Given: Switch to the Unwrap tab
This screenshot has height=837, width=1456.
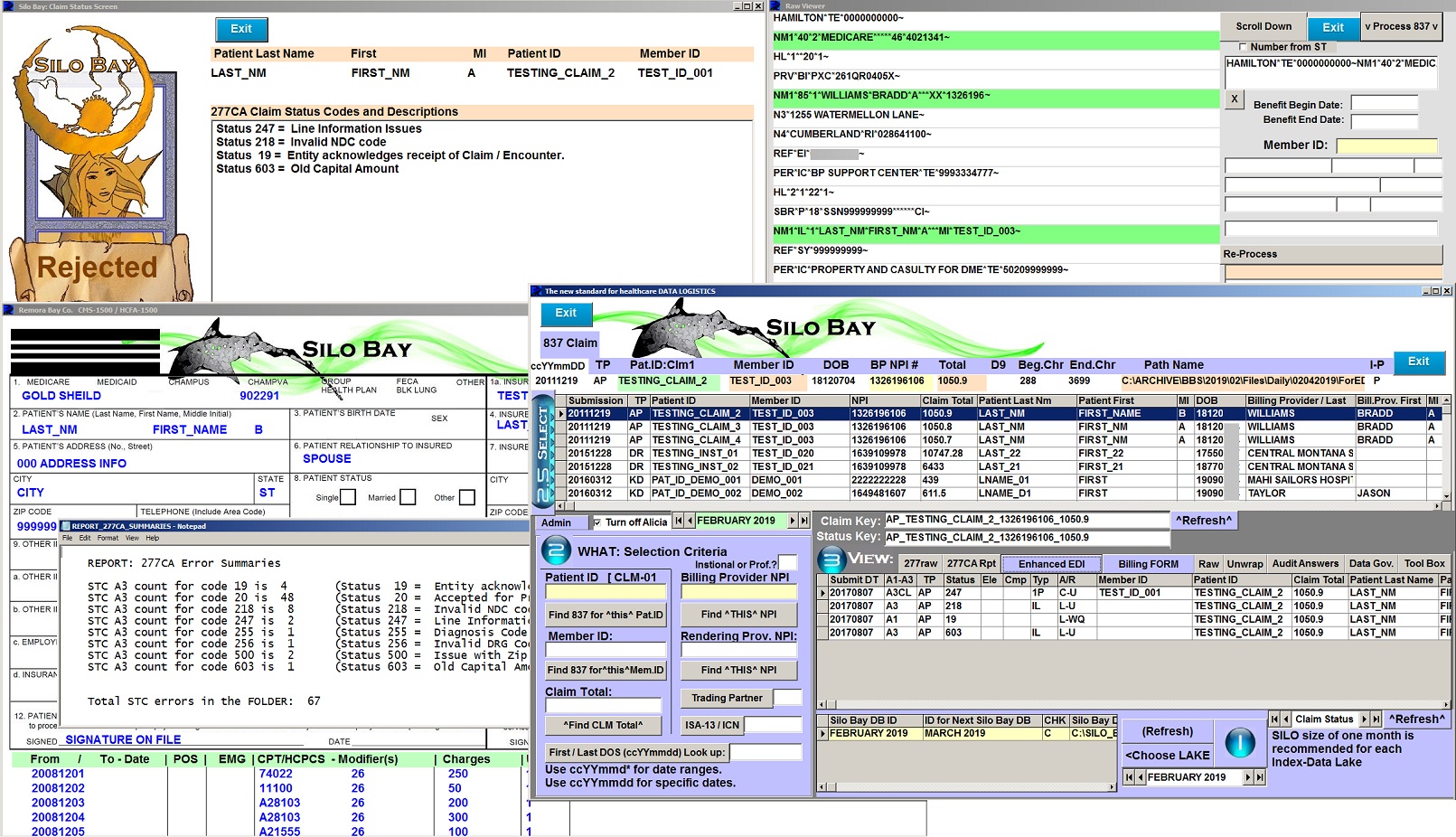Looking at the screenshot, I should tap(1245, 564).
